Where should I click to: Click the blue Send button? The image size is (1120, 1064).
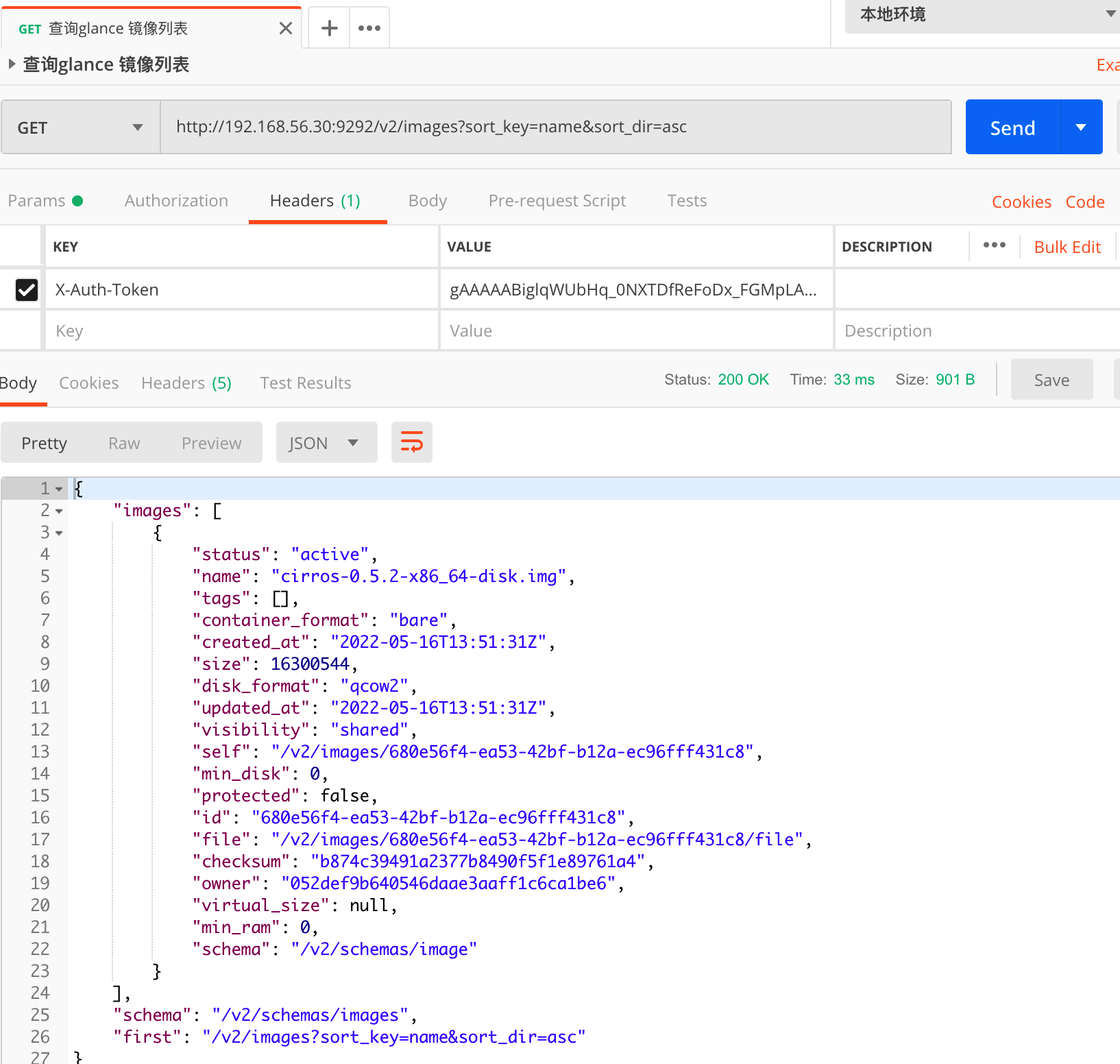click(1012, 128)
